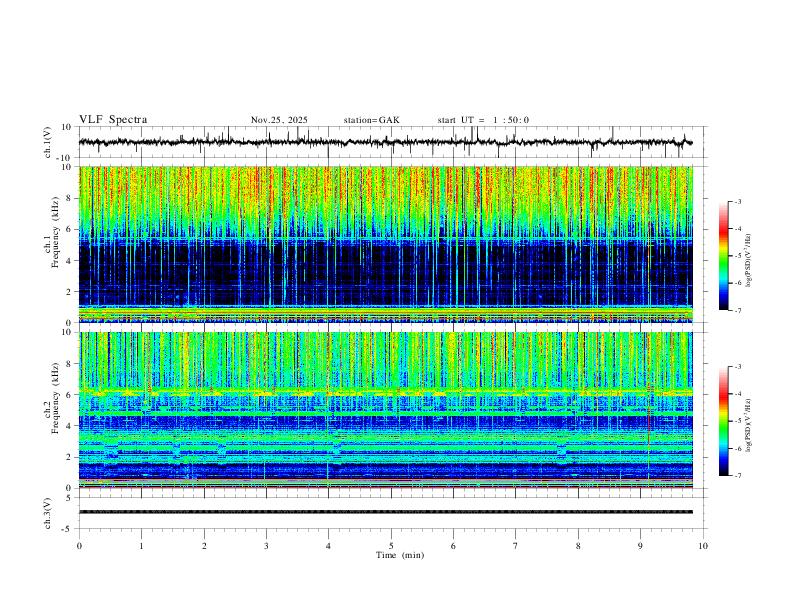This screenshot has width=792, height=612.
Task: Click the "-3" label on ch.1 colorbar
Action: coord(738,201)
